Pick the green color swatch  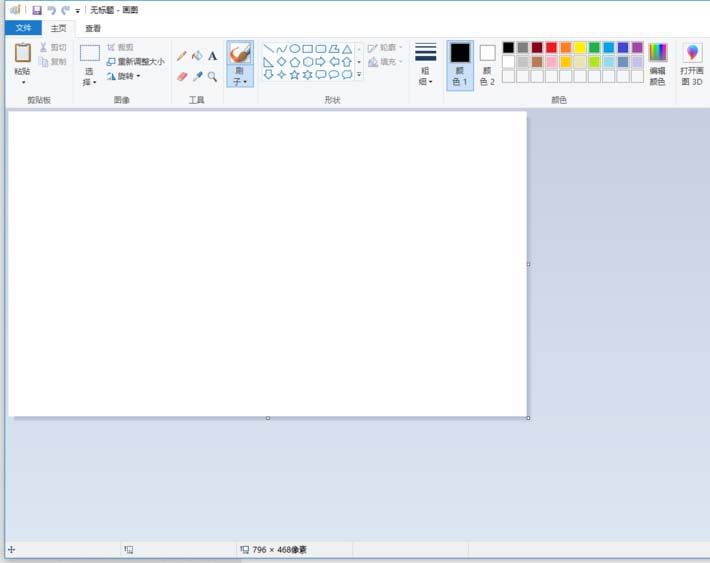594,48
